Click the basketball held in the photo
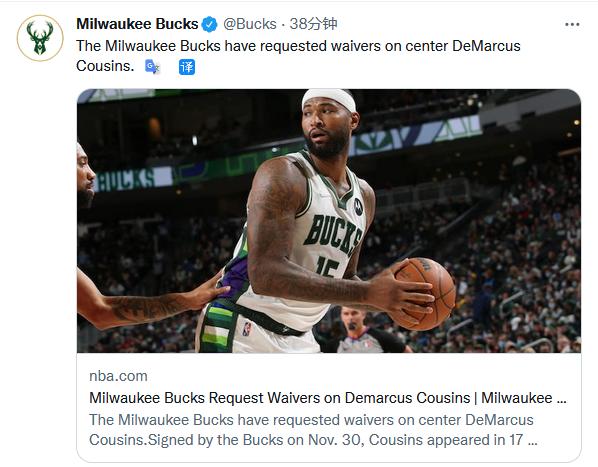The width and height of the screenshot is (598, 467). (x=424, y=294)
